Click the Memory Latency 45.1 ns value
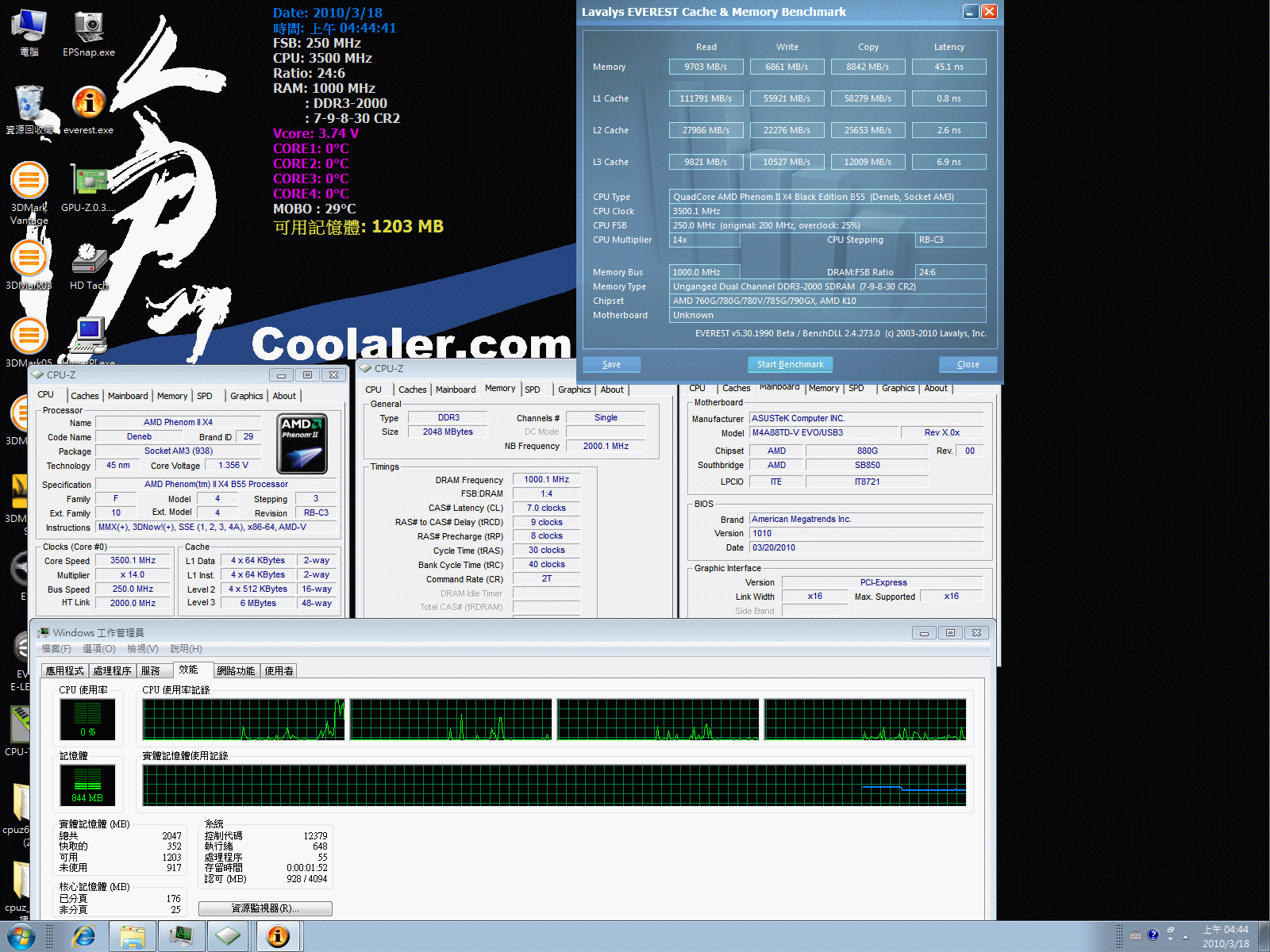The width and height of the screenshot is (1270, 952). [x=949, y=67]
